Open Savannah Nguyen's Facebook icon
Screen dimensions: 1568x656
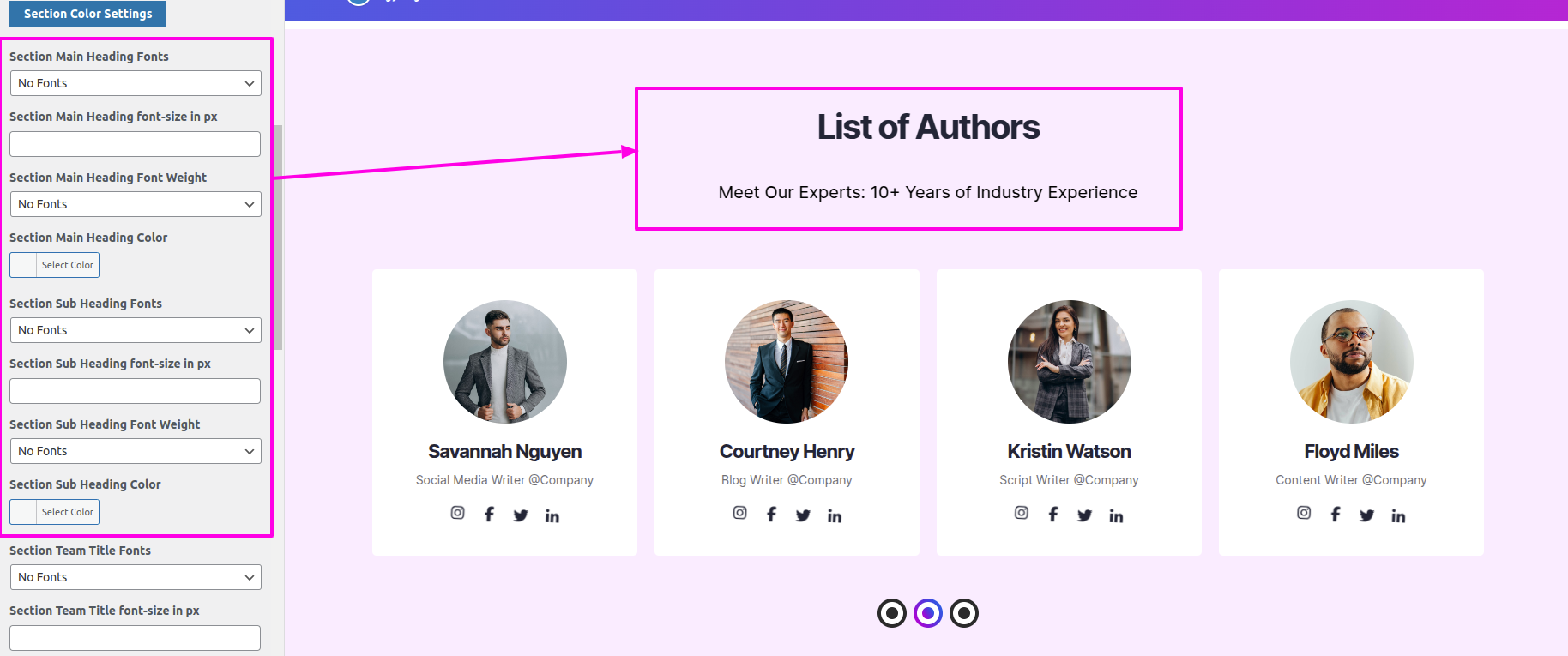489,514
